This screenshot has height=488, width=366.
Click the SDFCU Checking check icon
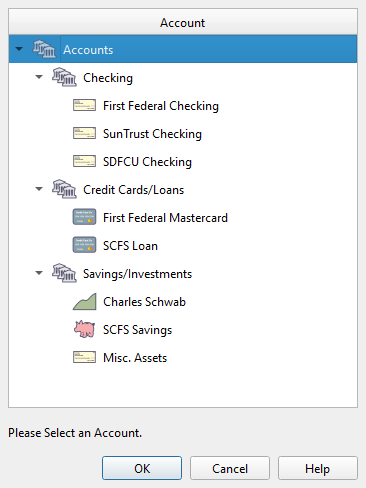[84, 161]
